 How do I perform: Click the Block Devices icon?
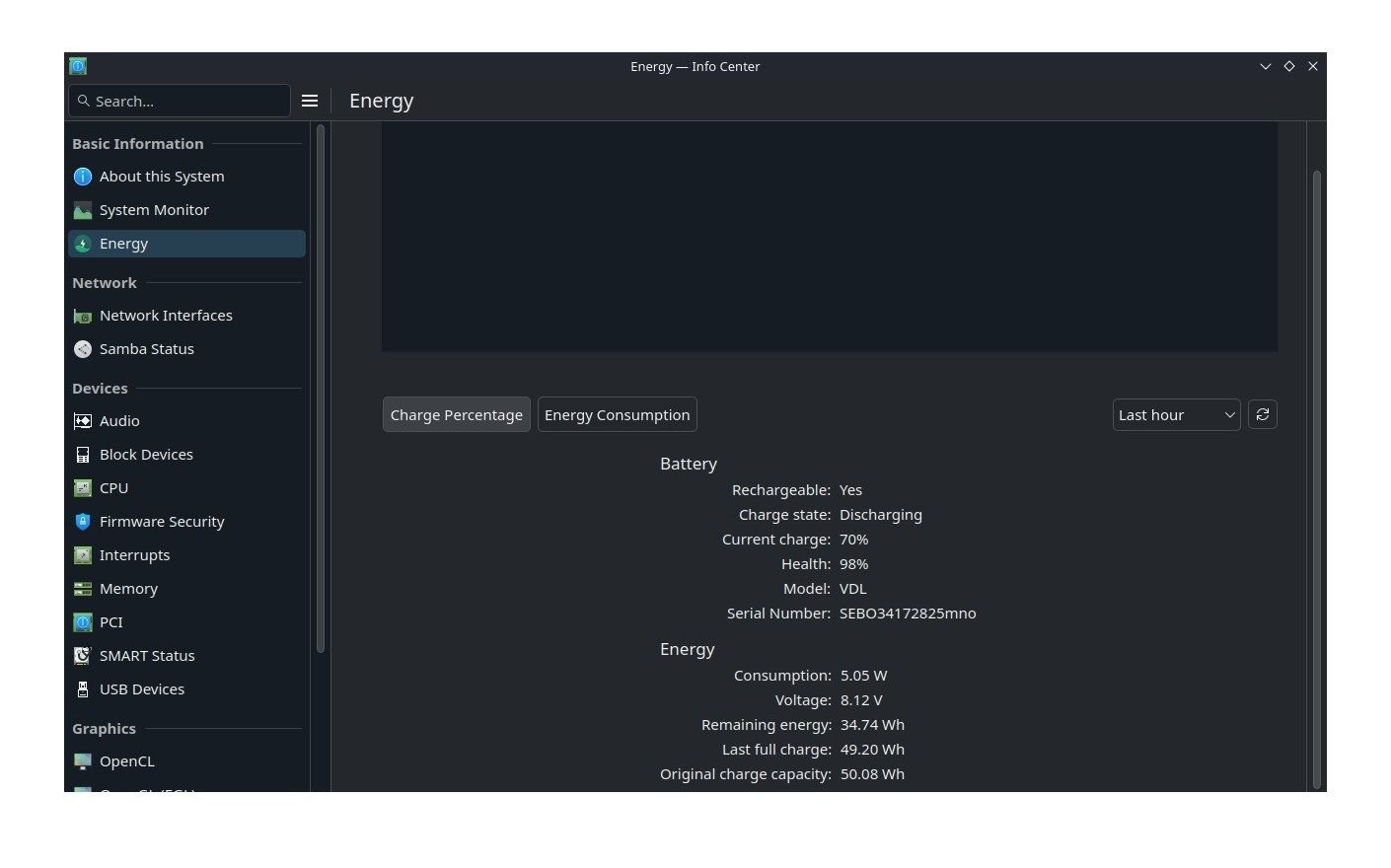pos(83,455)
